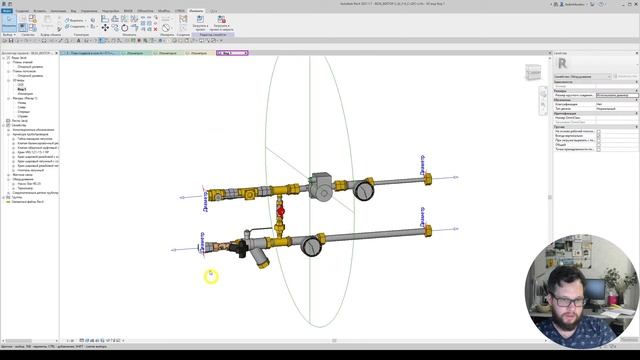
Task: Click the Paste clipboard icon in ribbon
Action: [48, 22]
